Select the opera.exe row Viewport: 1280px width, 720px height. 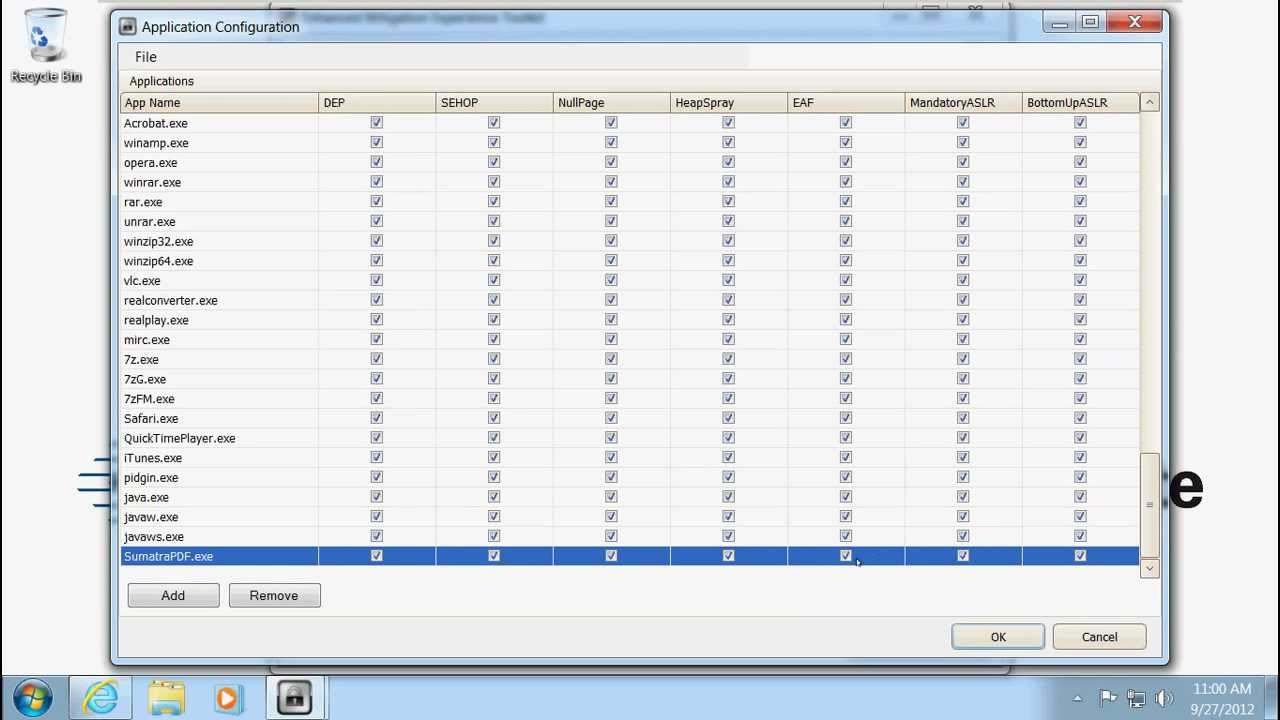click(630, 163)
